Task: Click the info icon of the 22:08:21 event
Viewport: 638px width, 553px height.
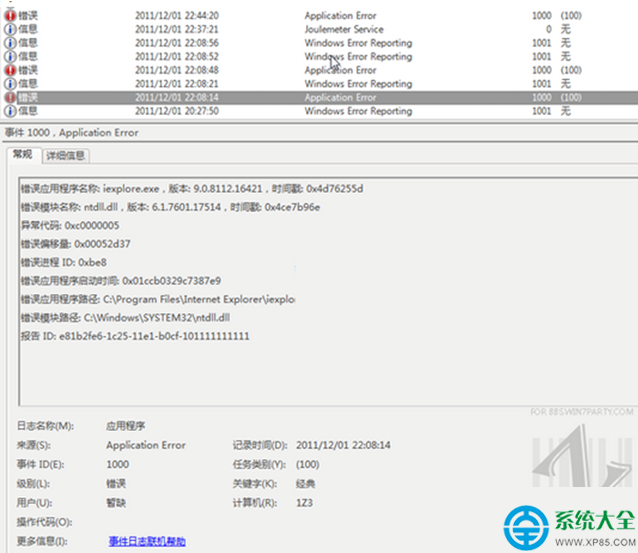Action: pyautogui.click(x=10, y=84)
